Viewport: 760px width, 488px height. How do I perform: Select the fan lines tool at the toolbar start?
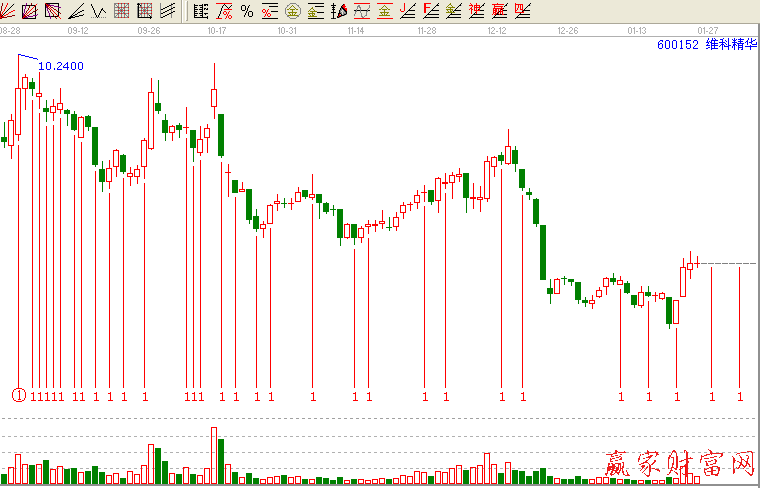10,11
